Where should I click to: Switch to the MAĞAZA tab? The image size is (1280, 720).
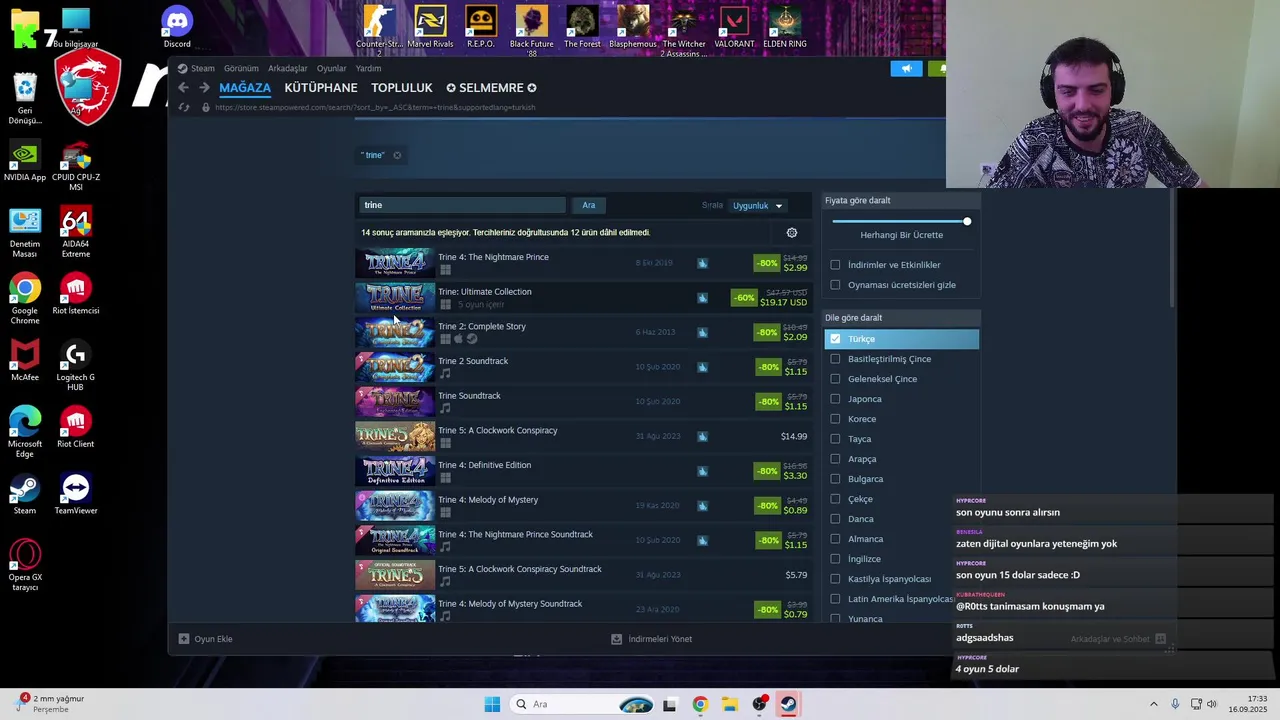tap(245, 88)
